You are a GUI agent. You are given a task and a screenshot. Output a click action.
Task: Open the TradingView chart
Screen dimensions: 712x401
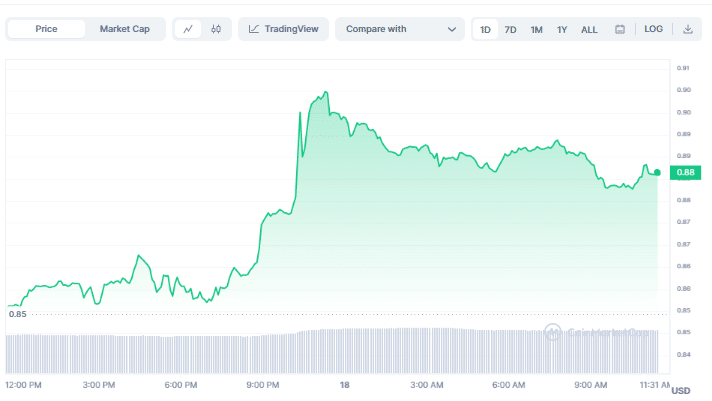pos(283,29)
